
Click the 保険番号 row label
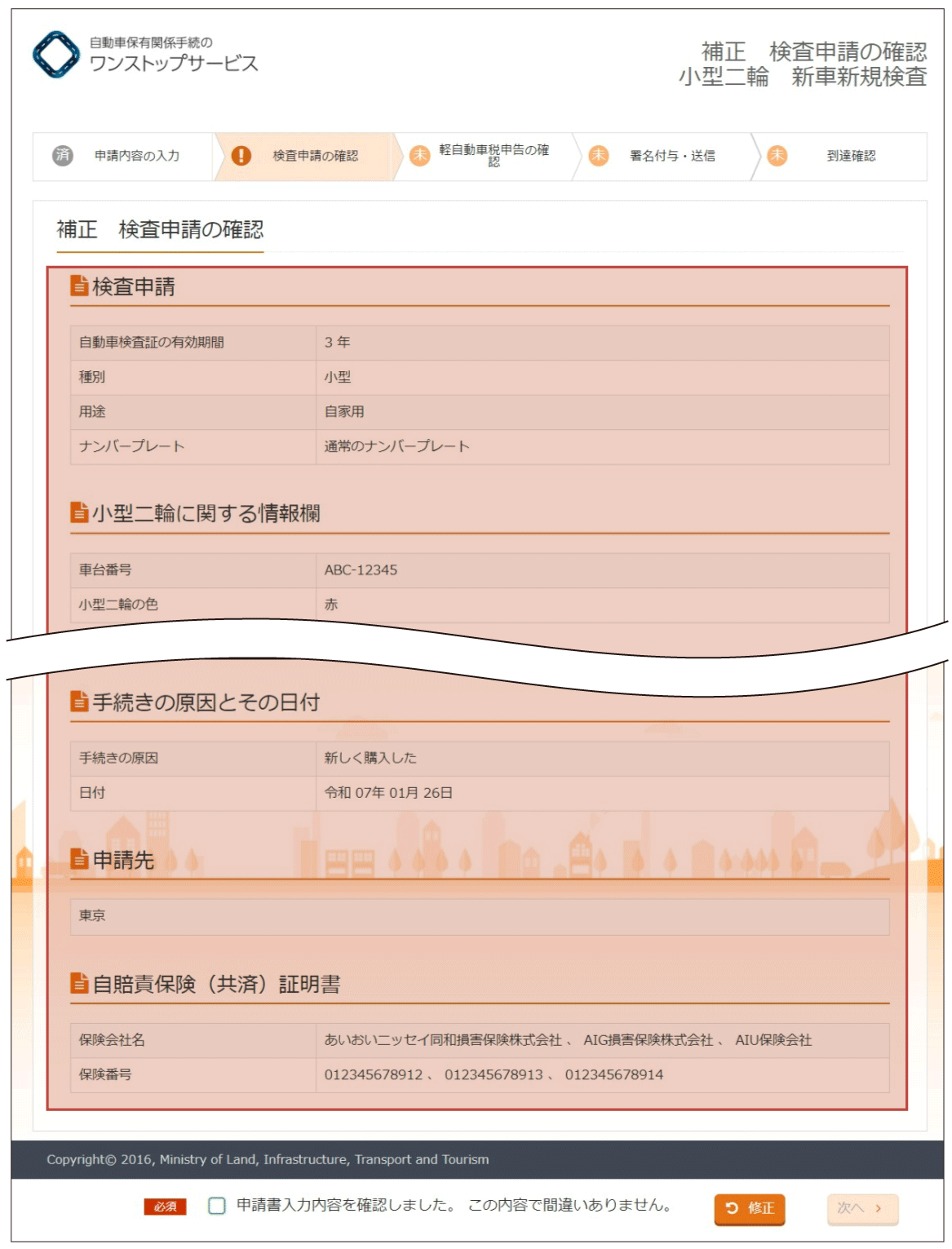[x=104, y=1075]
